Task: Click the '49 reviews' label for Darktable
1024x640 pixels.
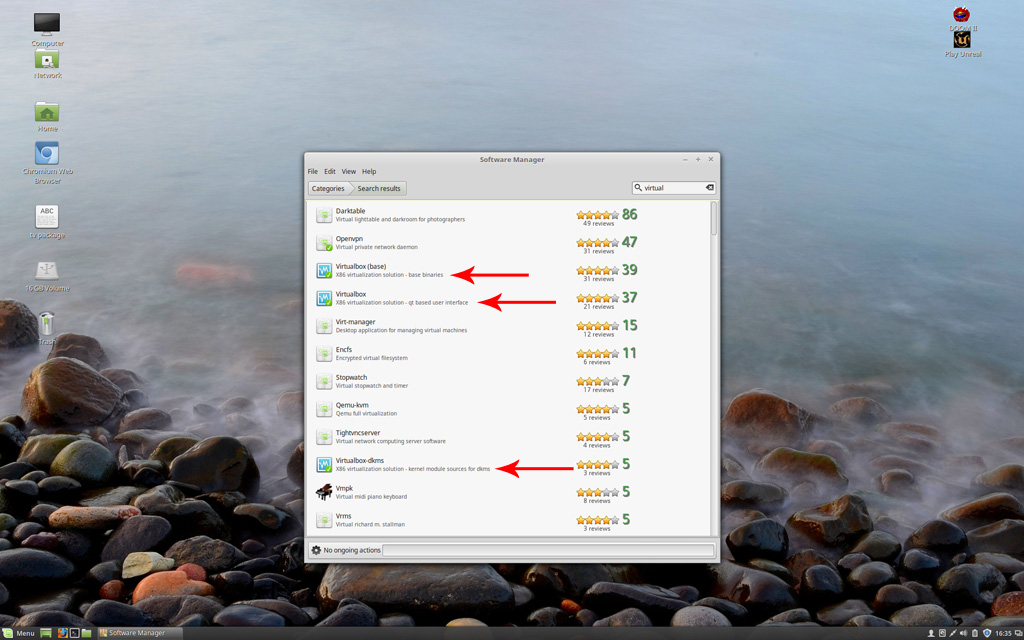Action: point(598,223)
